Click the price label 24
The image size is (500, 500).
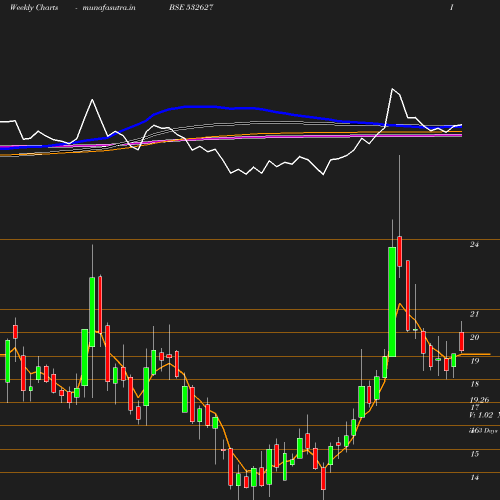click(x=474, y=244)
